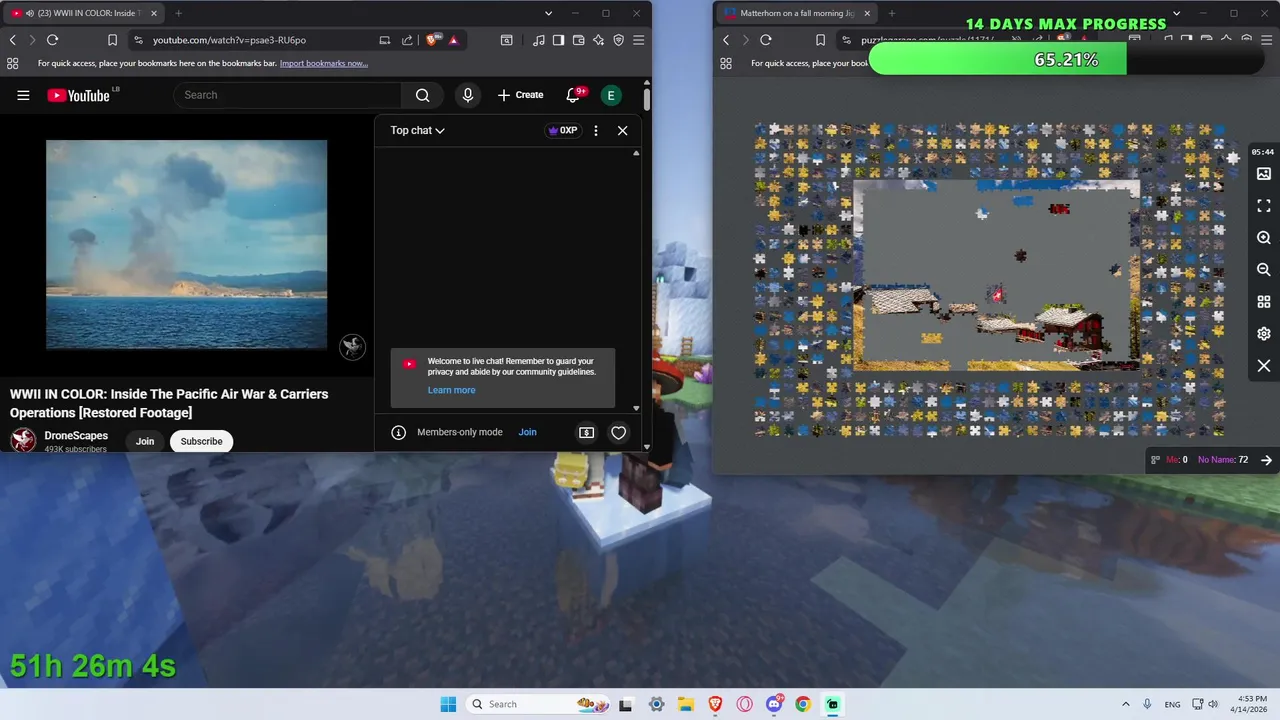Click Learn more in live chat notice

tap(451, 390)
